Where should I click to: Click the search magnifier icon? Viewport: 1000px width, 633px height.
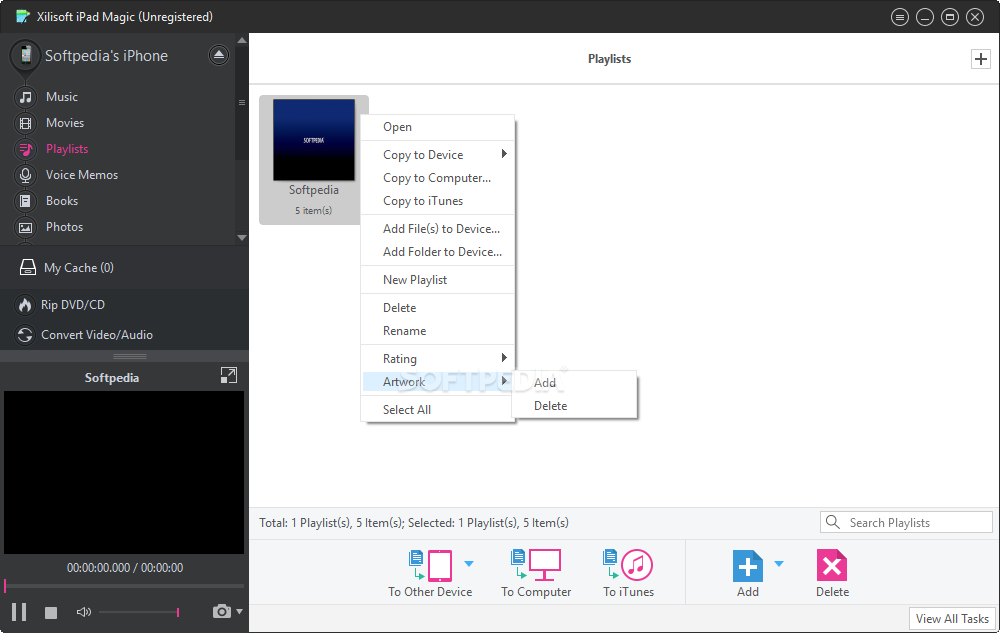pyautogui.click(x=833, y=522)
